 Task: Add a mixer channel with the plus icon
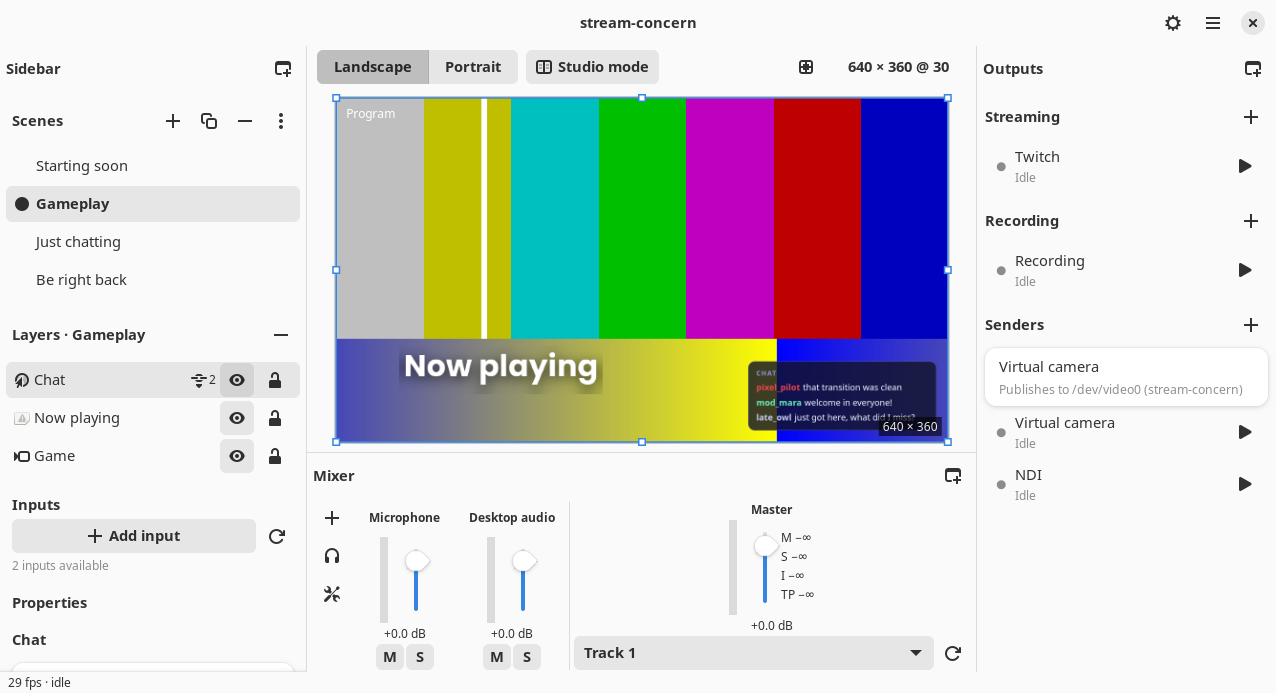(x=332, y=518)
